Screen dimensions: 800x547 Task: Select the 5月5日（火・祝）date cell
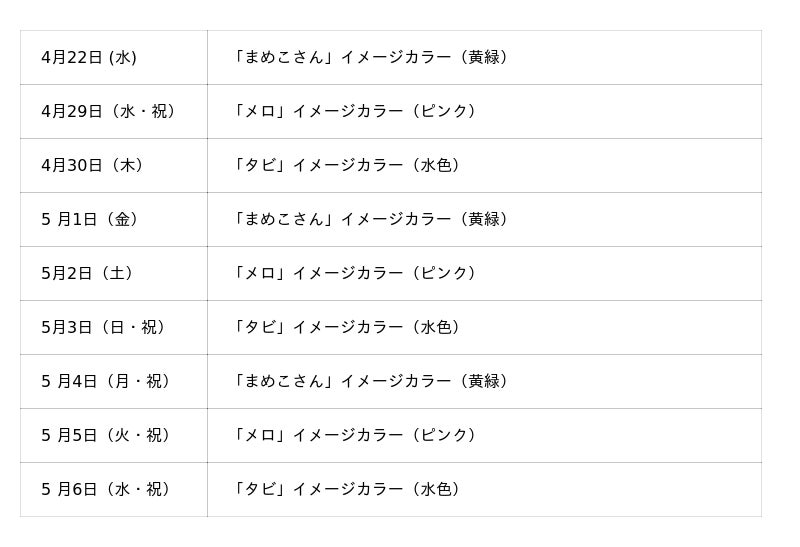107,436
